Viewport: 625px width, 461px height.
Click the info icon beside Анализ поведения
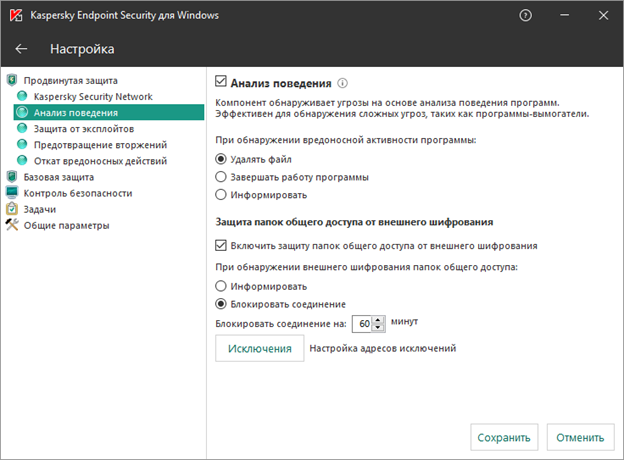[x=342, y=84]
